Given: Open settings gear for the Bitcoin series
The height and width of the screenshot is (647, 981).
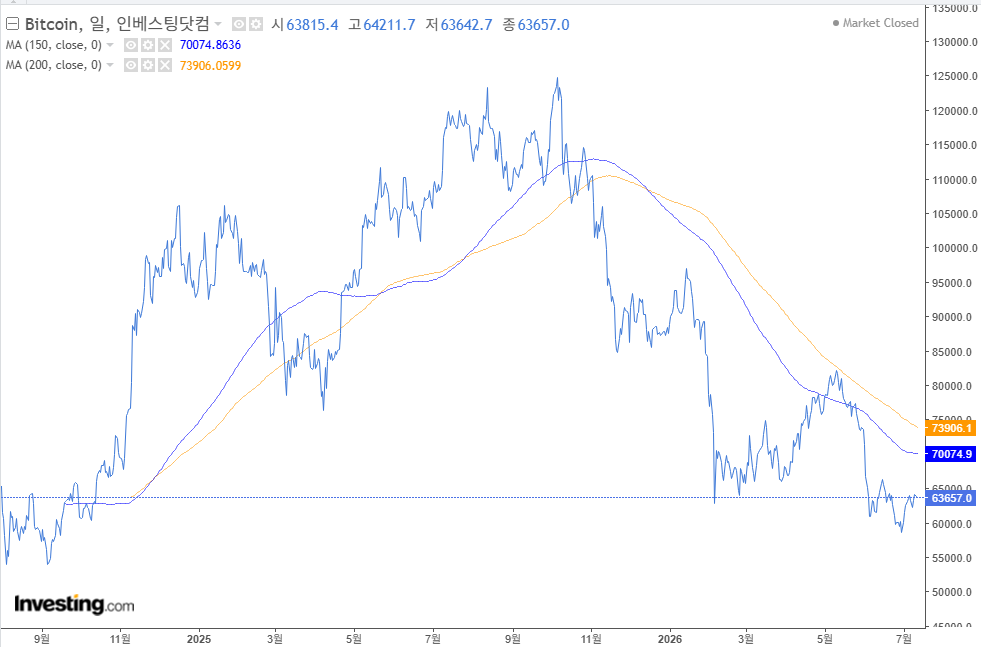Looking at the screenshot, I should coord(256,24).
